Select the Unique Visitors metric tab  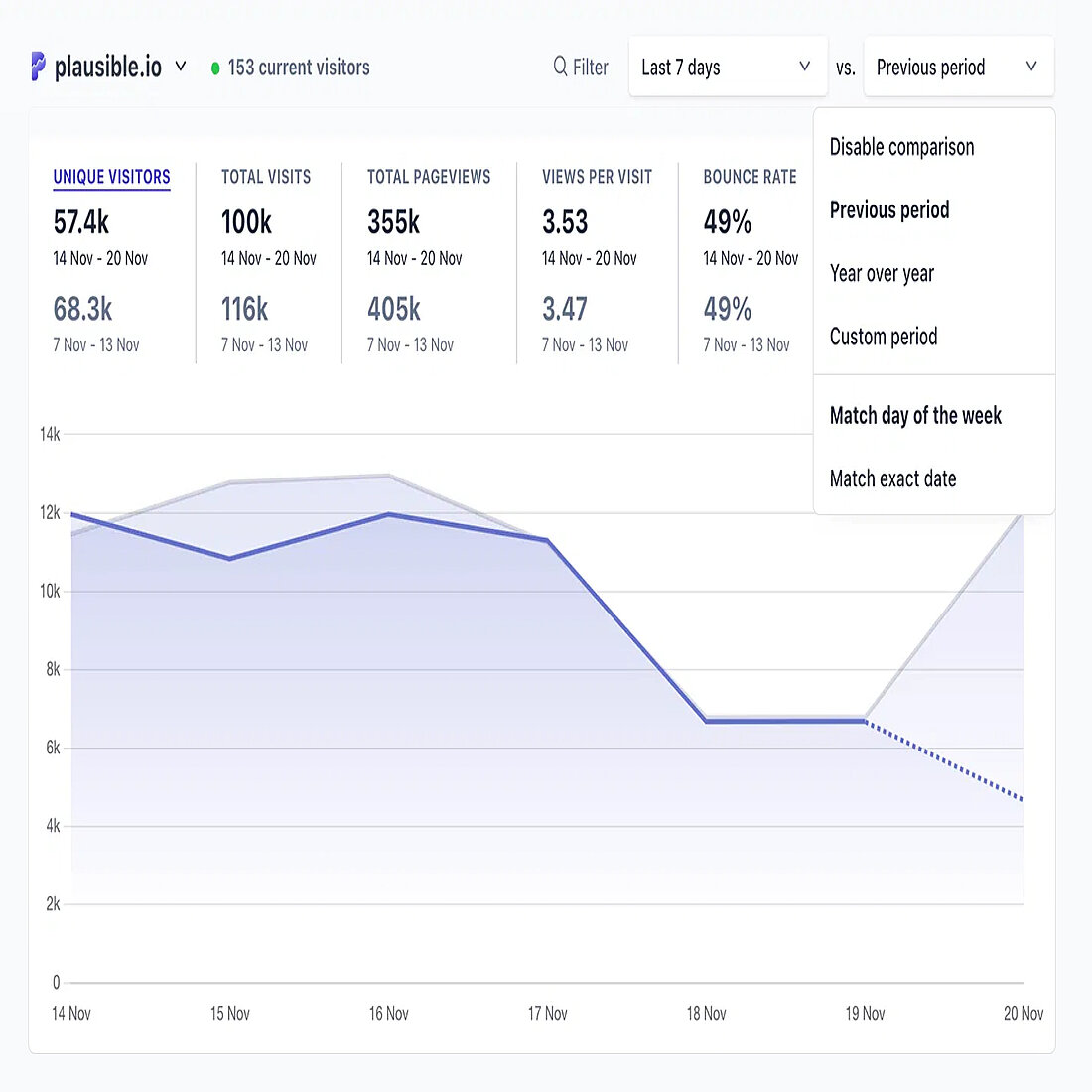(x=111, y=177)
